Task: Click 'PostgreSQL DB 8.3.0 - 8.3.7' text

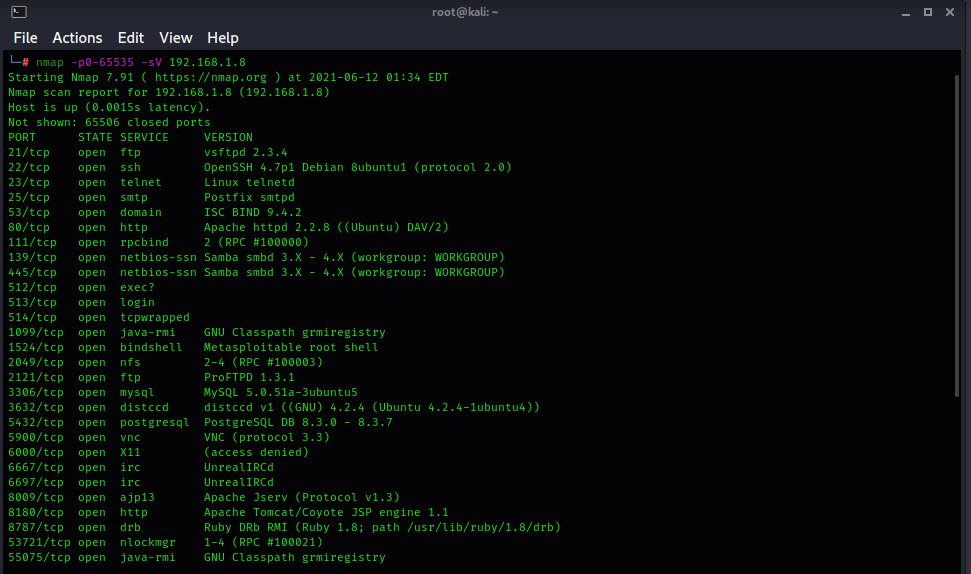Action: 298,422
